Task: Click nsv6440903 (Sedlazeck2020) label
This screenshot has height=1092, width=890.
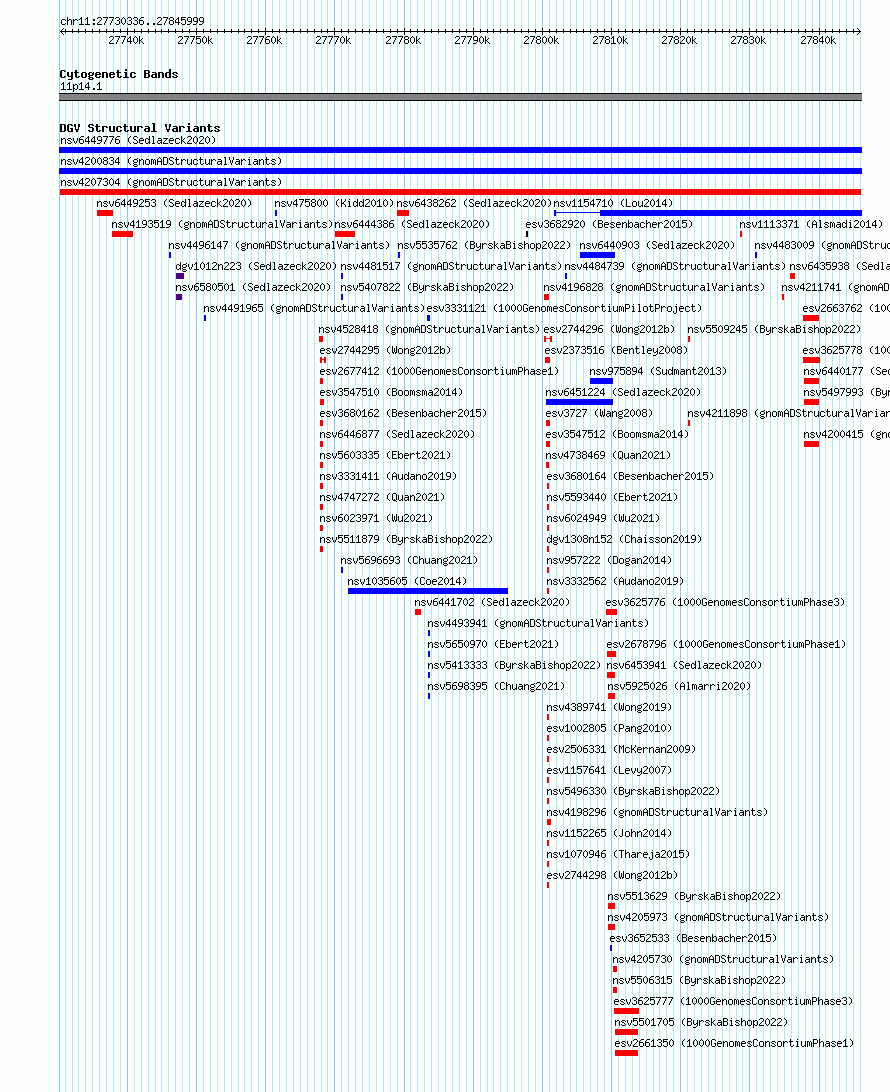Action: (x=657, y=244)
